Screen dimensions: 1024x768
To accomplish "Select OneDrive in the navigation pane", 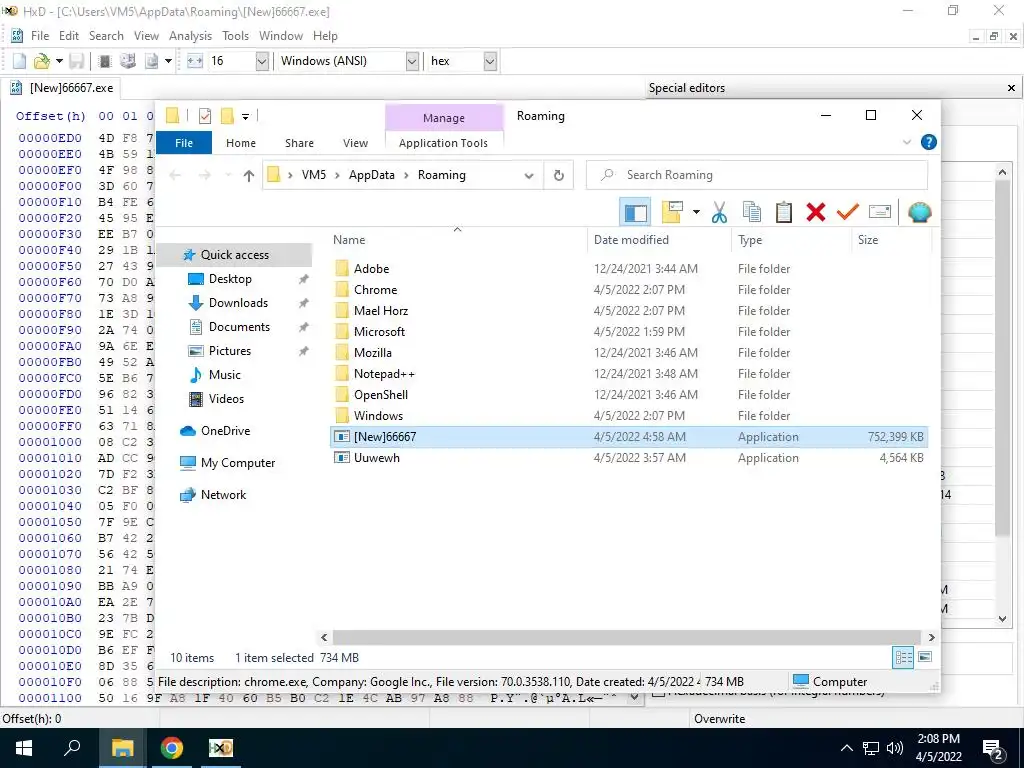I will (225, 431).
